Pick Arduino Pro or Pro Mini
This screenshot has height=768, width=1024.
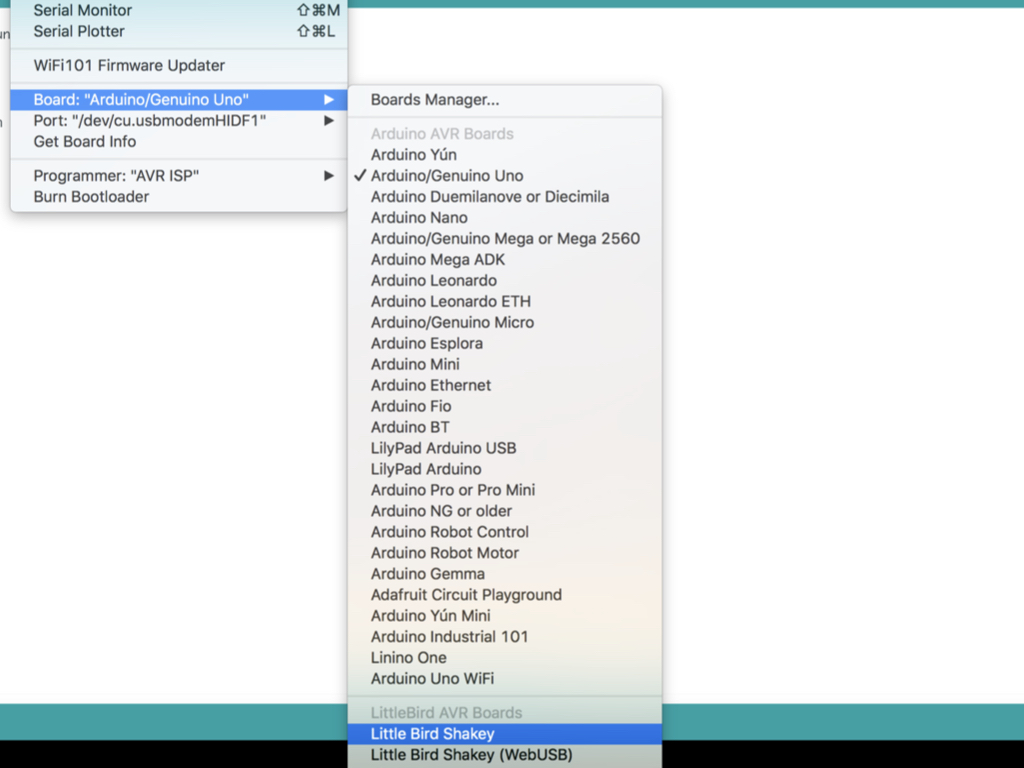[x=505, y=489]
